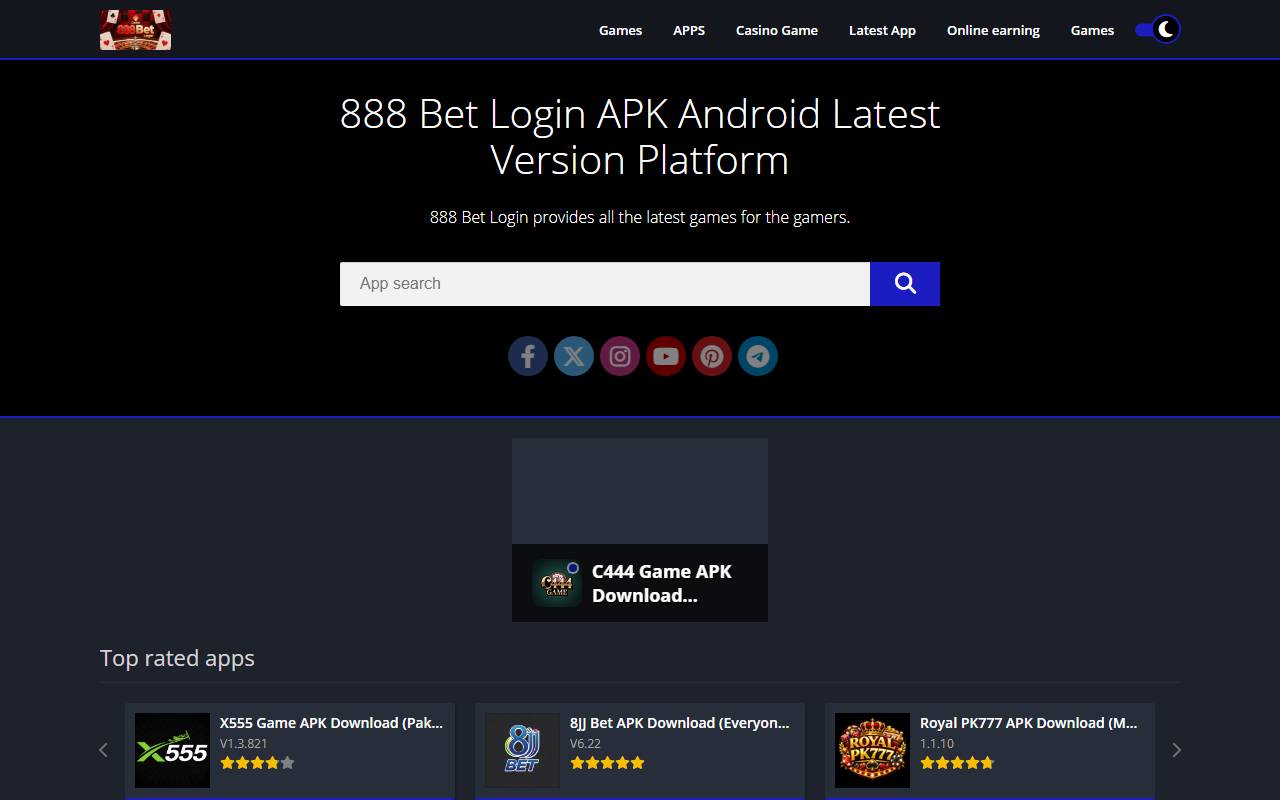Click the 888 Bet Login APK page title
1280x800 pixels.
tap(640, 137)
